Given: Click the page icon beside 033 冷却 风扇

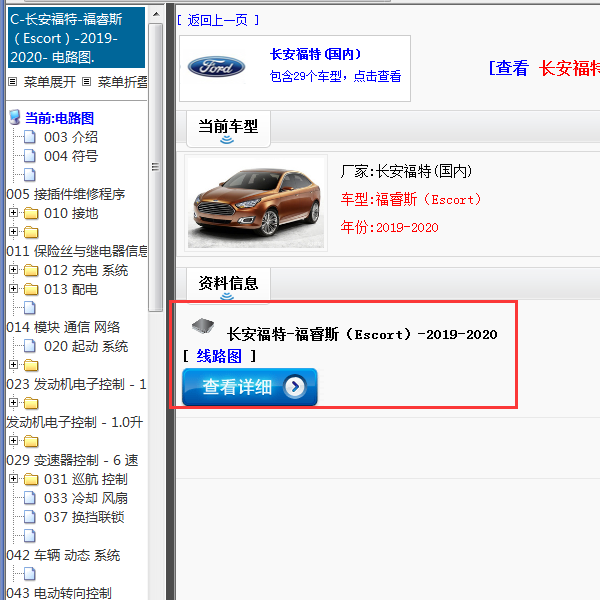Looking at the screenshot, I should [x=30, y=498].
